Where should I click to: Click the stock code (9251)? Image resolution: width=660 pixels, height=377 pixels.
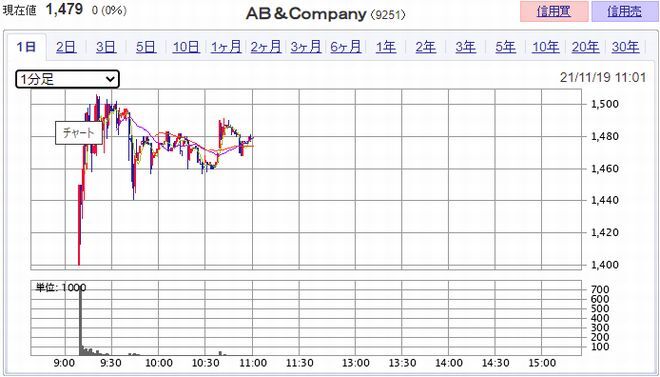(388, 15)
